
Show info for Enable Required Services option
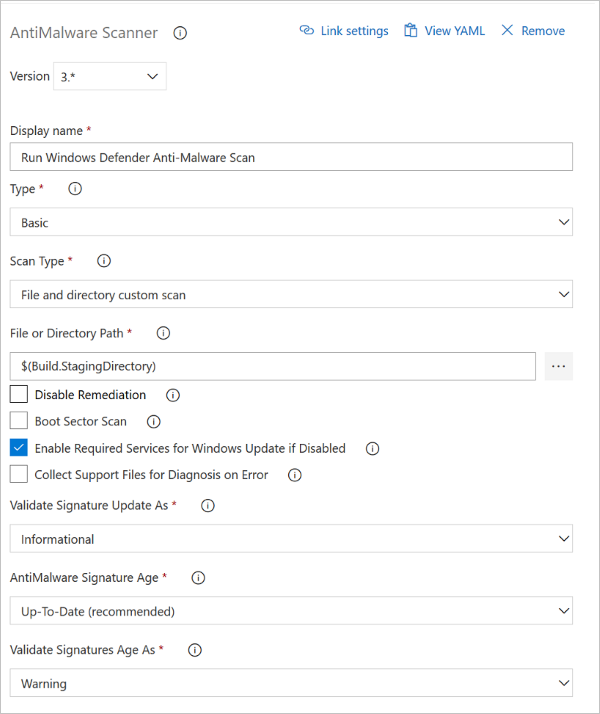tap(372, 449)
